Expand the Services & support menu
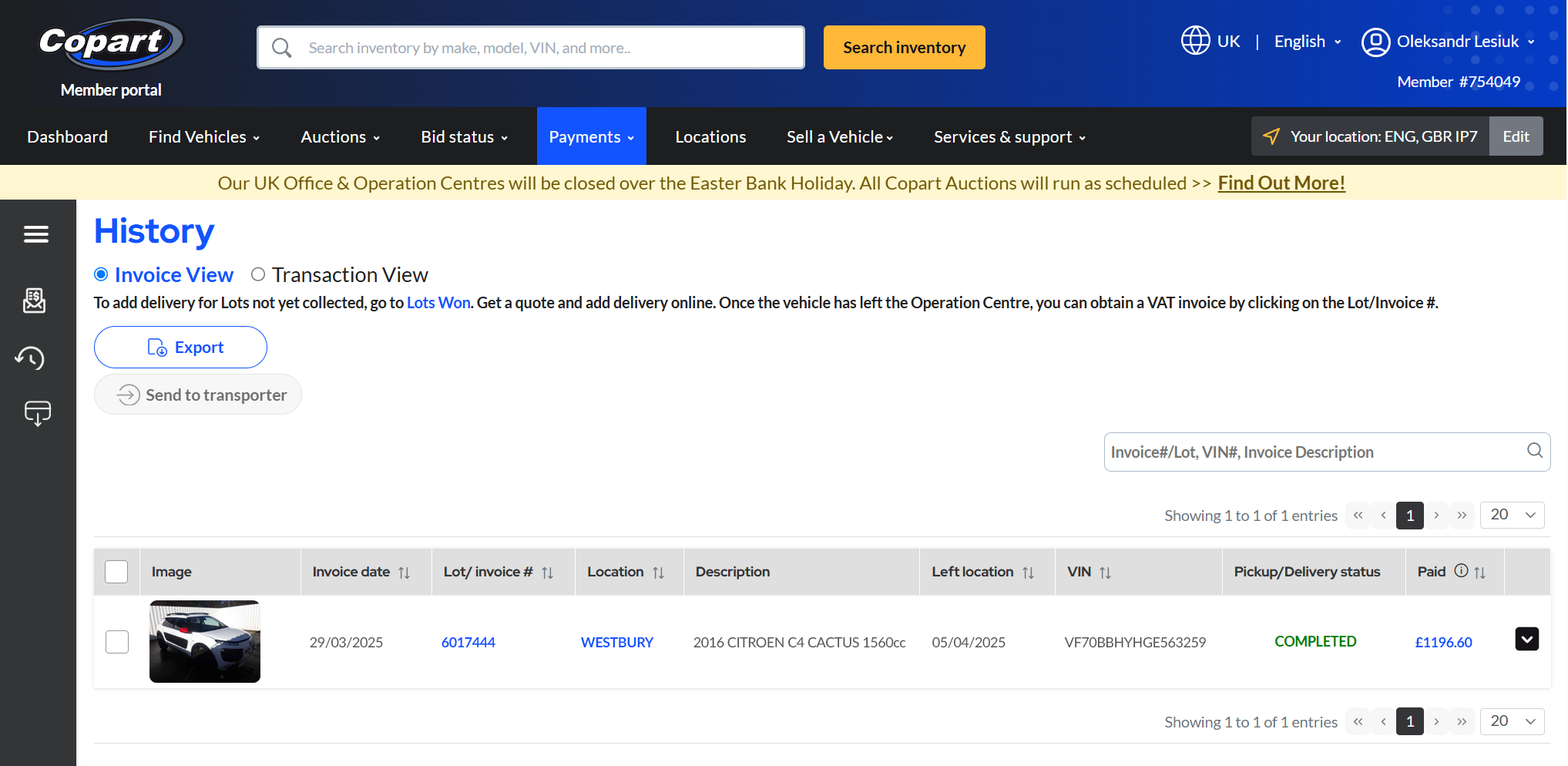This screenshot has height=766, width=1568. 1010,136
